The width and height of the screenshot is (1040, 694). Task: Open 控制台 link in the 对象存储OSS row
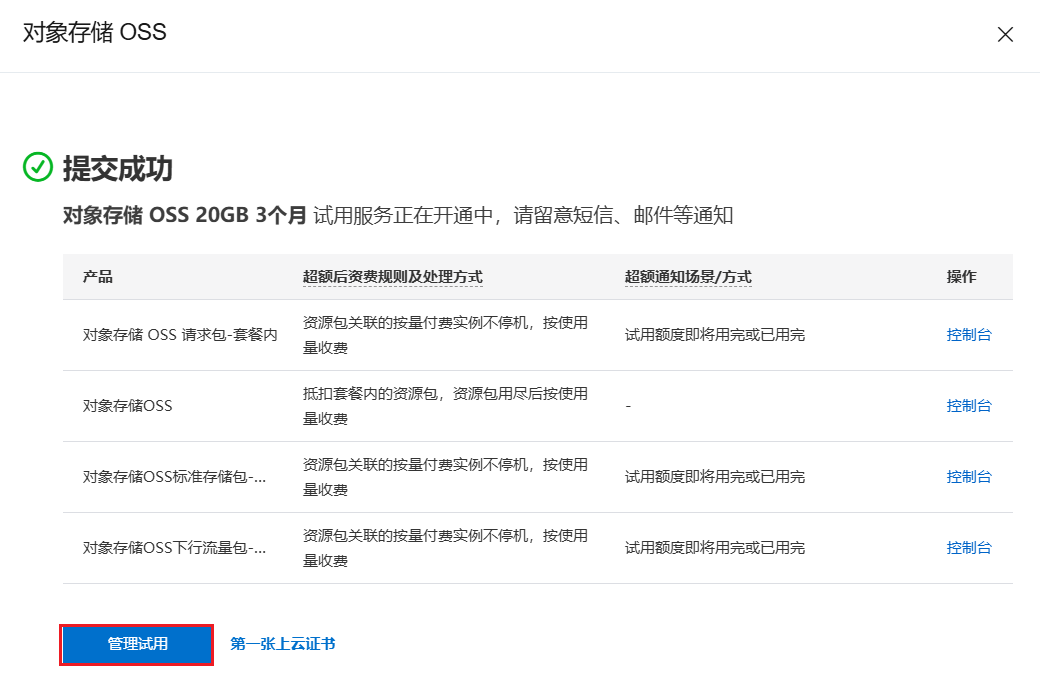point(968,406)
